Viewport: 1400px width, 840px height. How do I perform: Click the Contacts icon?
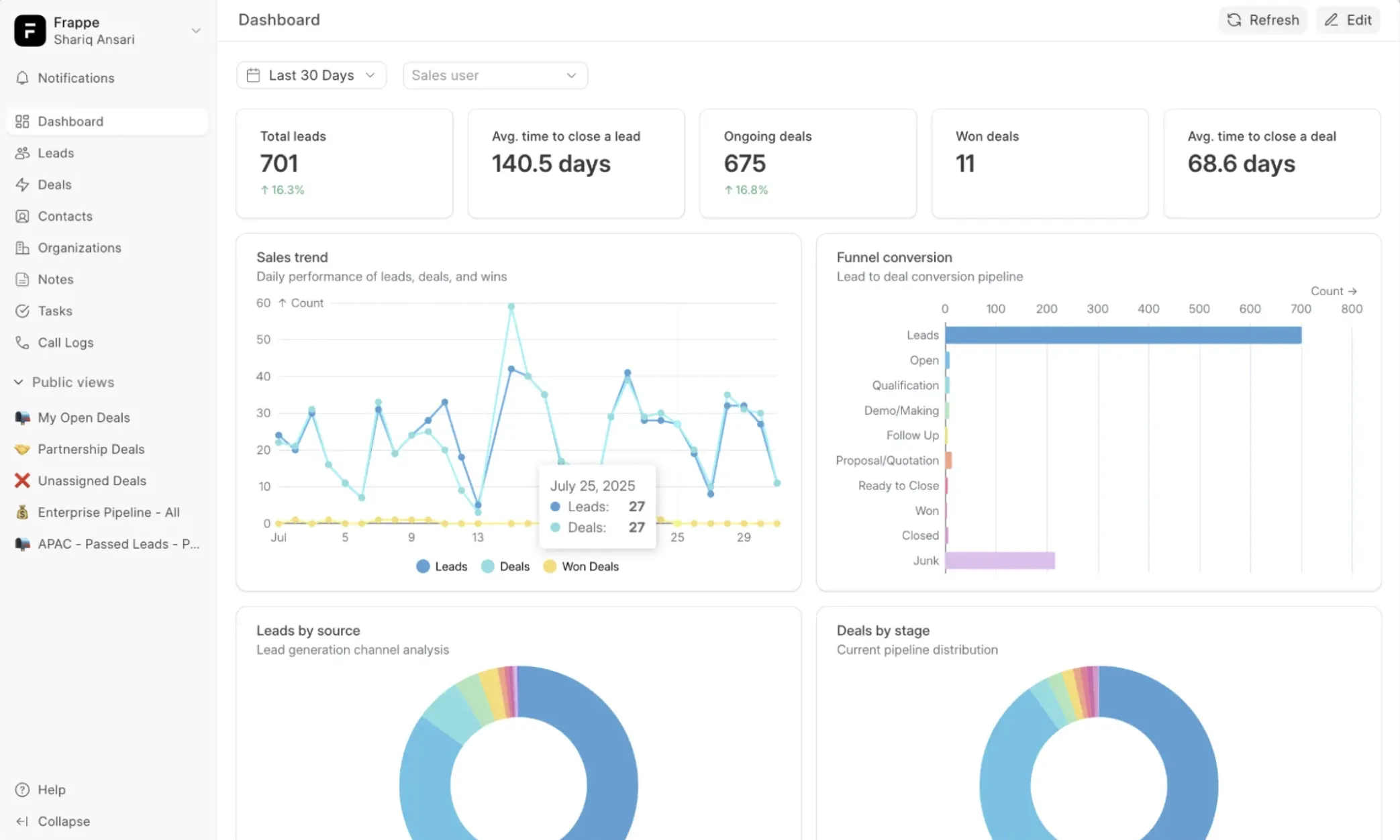click(x=22, y=216)
